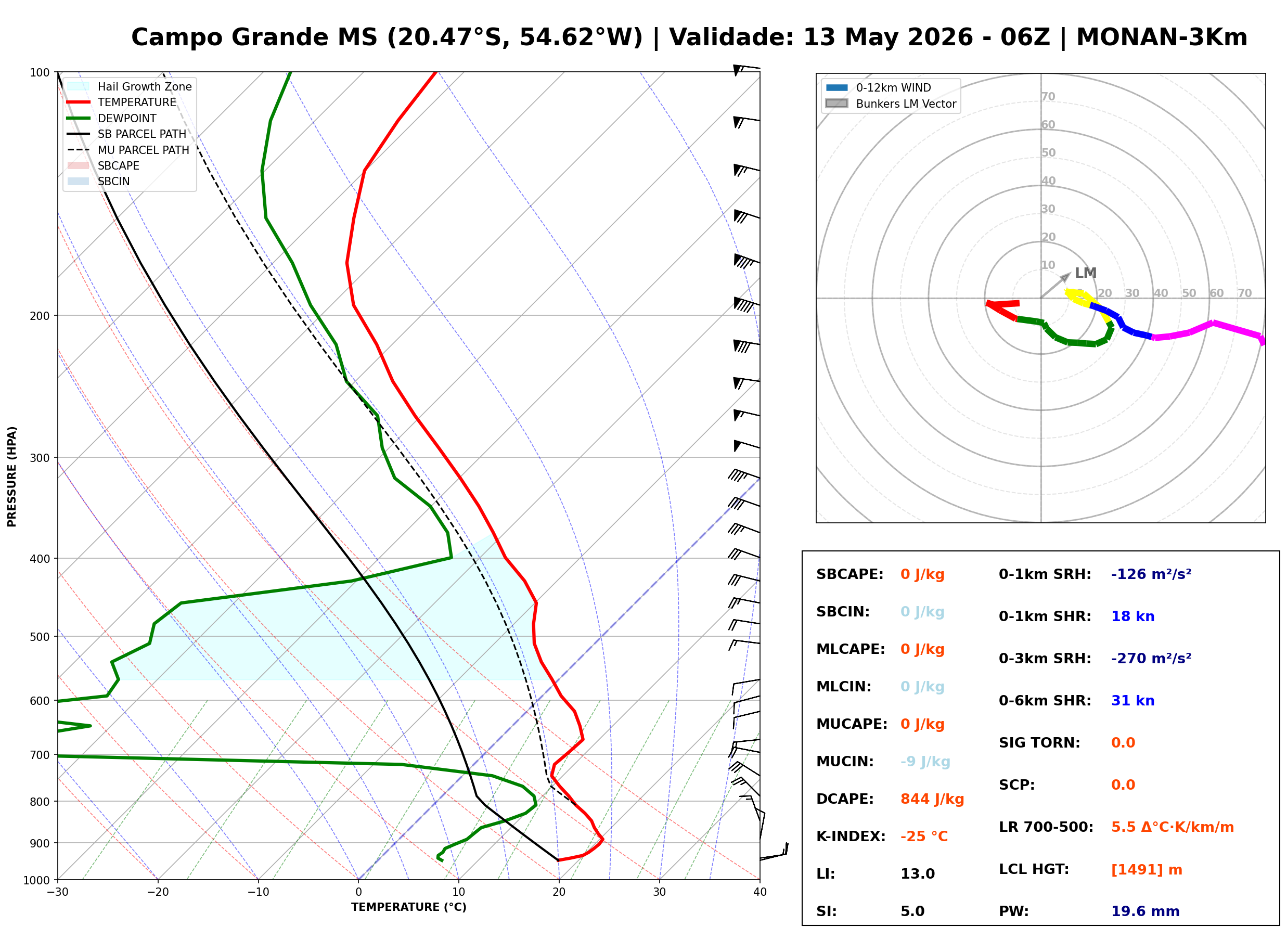Click the 0-12km WIND legend swatch
This screenshot has height=952, width=1287.
[x=836, y=87]
